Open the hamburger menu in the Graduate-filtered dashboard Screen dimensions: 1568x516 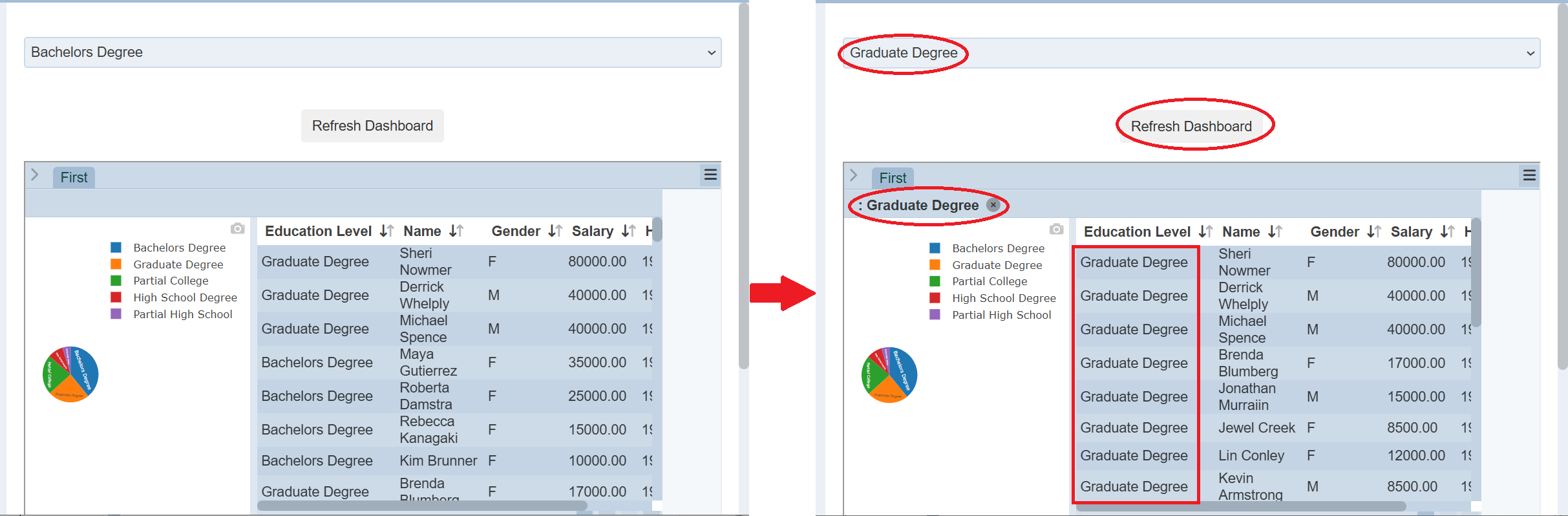tap(1529, 175)
